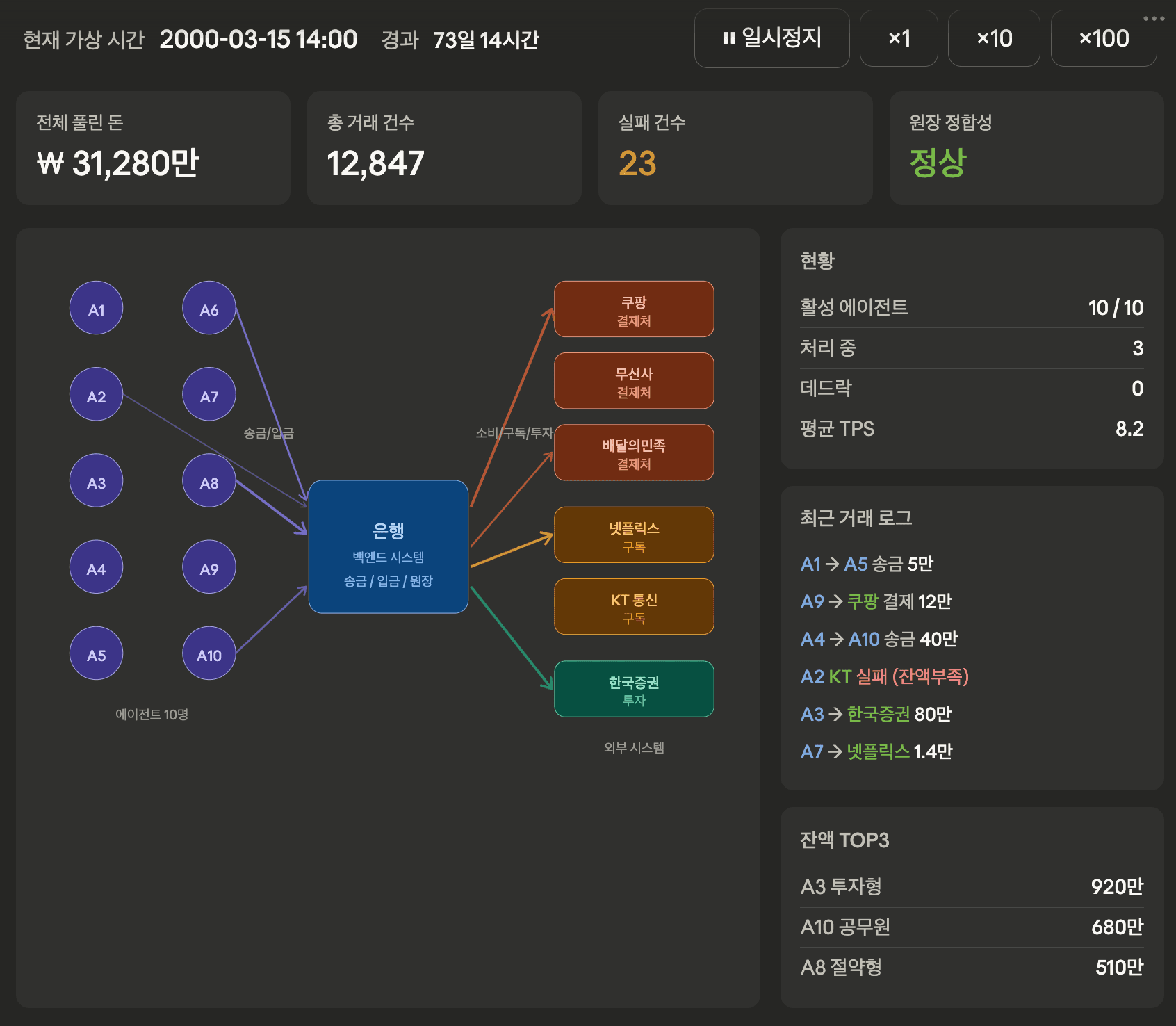The image size is (1176, 1026).
Task: Click the 에이전트 10명 caption
Action: coord(152,715)
